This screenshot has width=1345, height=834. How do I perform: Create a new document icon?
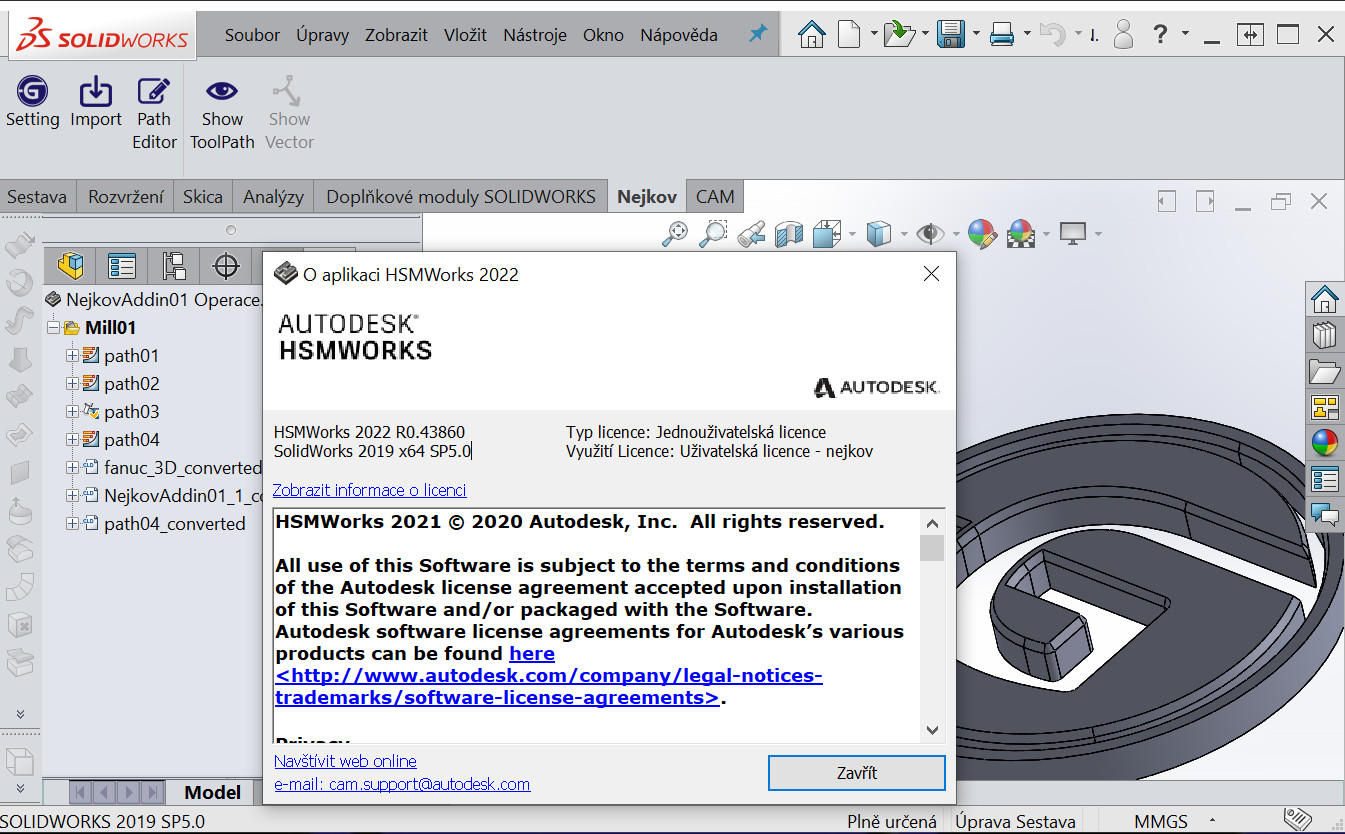point(849,35)
